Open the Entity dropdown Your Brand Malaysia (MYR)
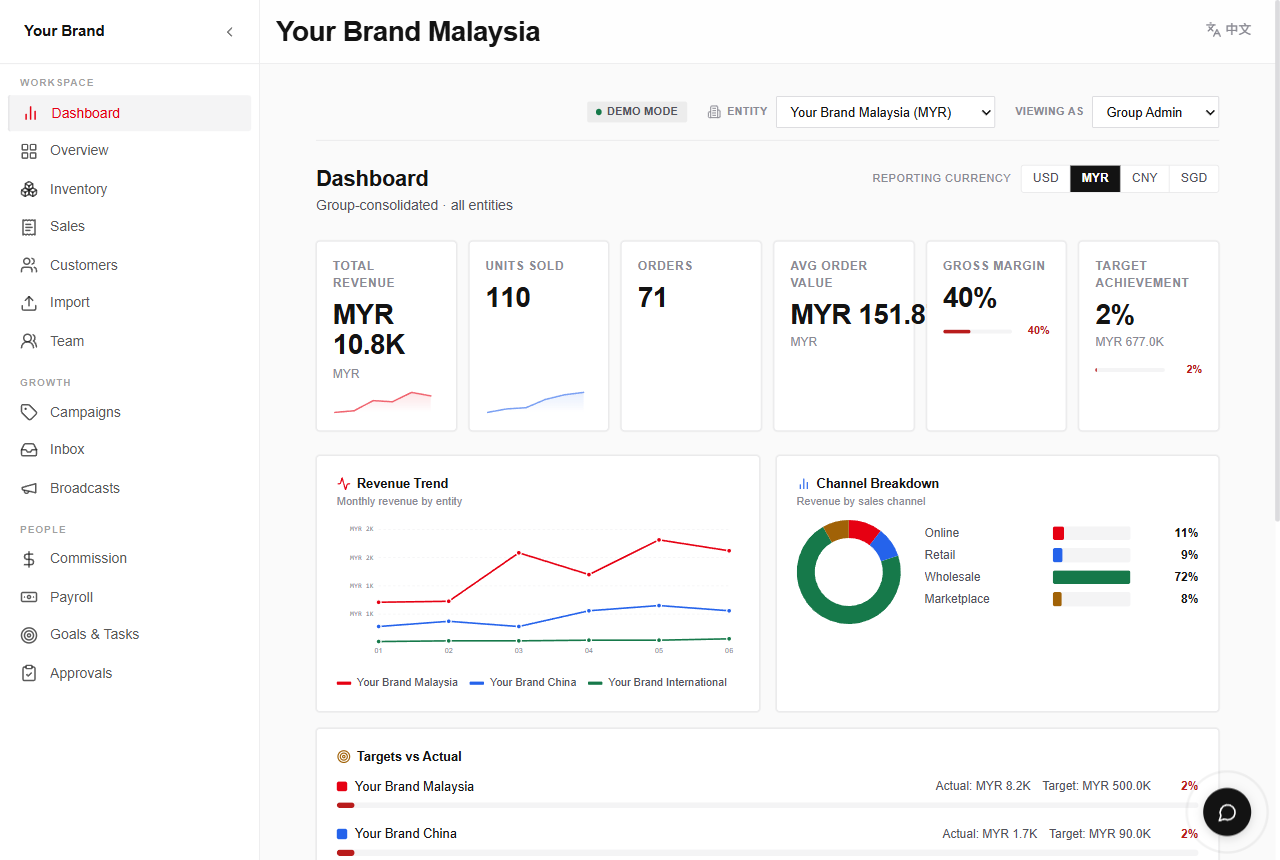 [885, 112]
